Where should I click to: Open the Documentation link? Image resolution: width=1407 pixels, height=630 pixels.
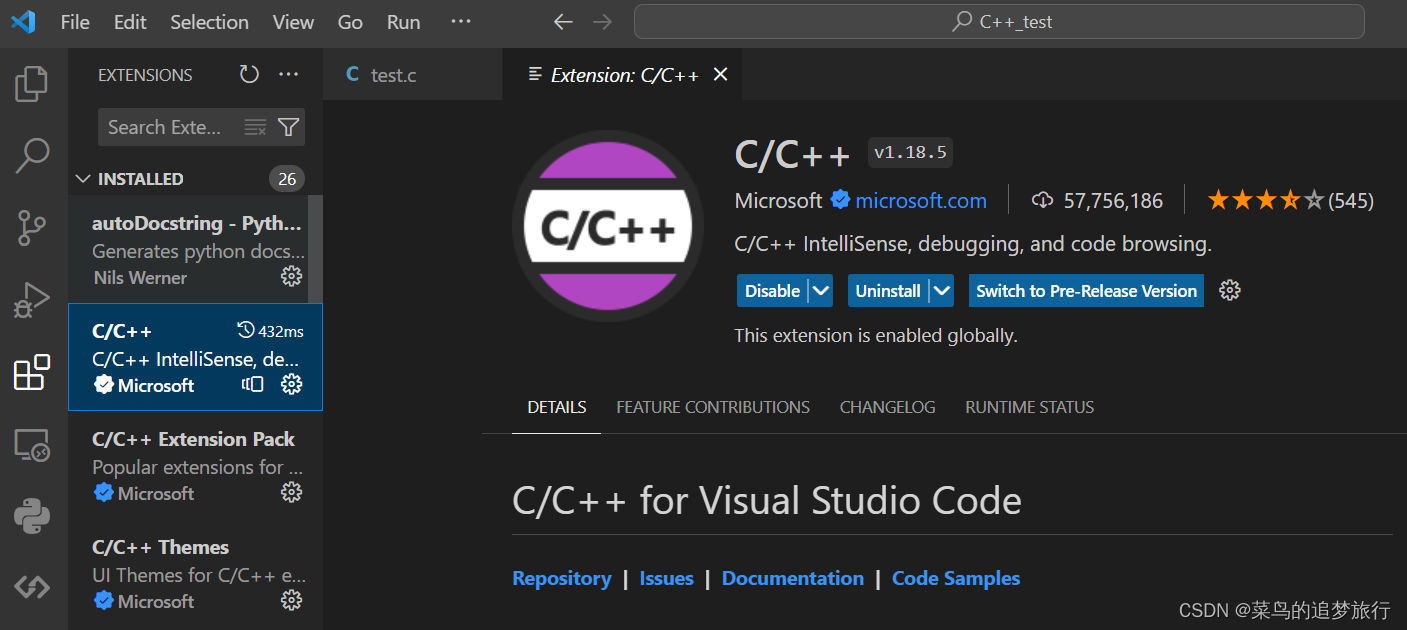[793, 578]
